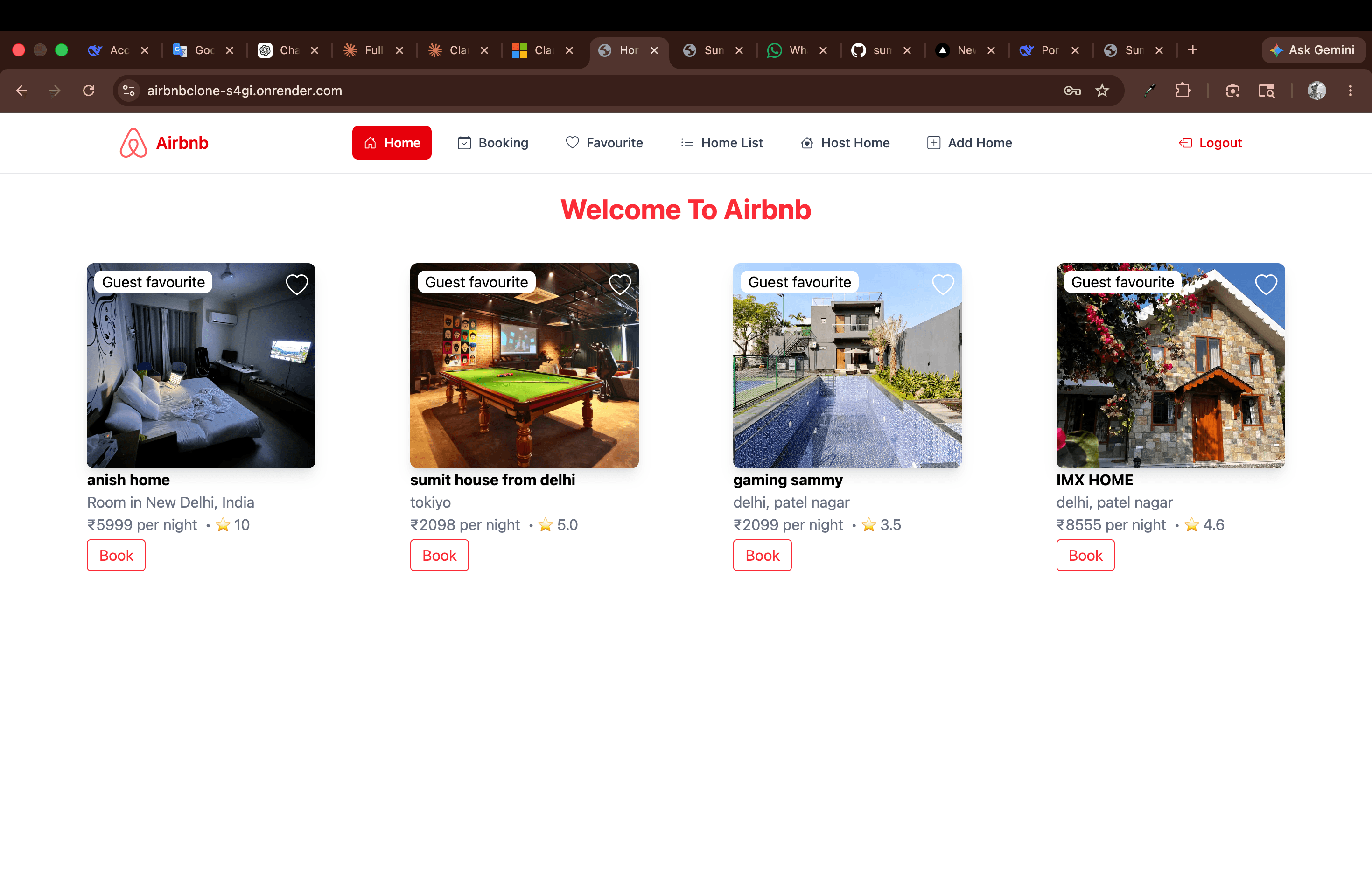Open the search side panel icon
Screen dimensions: 1372x892
(1267, 91)
